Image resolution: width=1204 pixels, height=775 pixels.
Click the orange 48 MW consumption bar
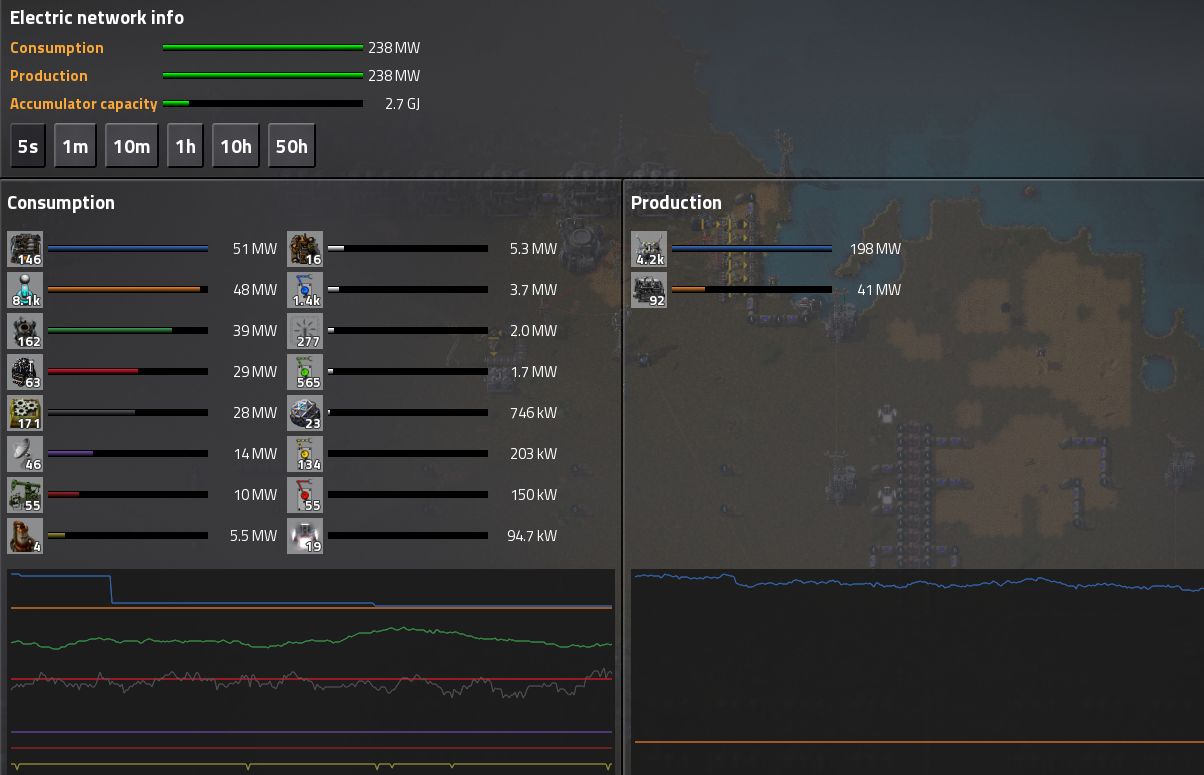point(128,290)
